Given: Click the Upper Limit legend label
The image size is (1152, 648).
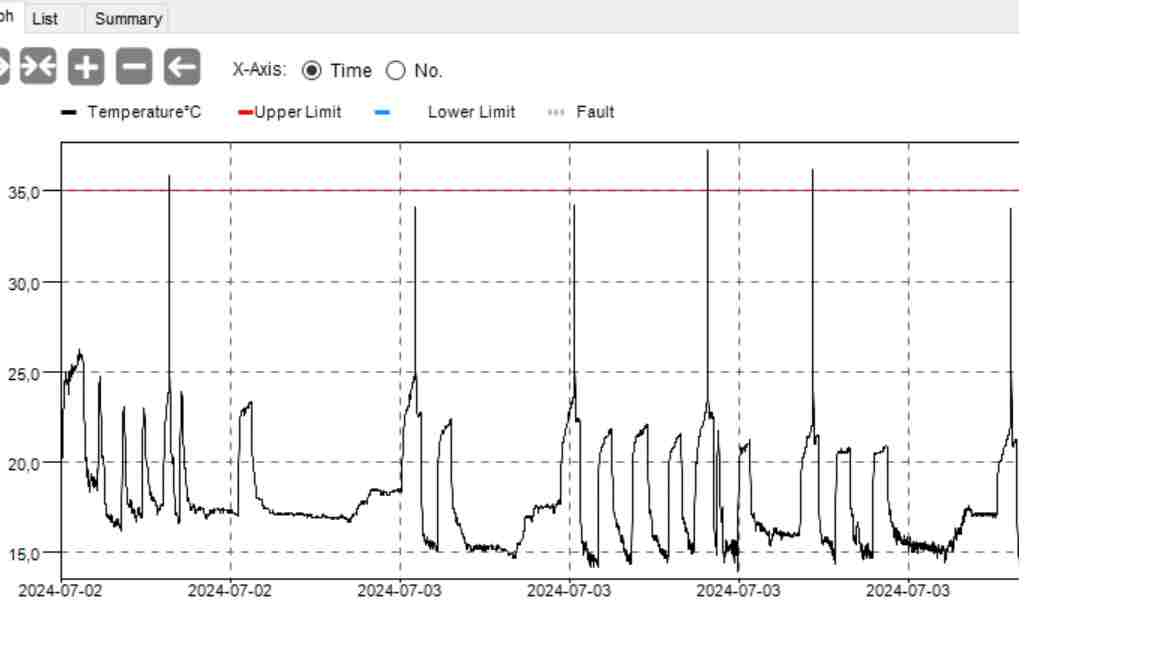Looking at the screenshot, I should click(x=298, y=112).
